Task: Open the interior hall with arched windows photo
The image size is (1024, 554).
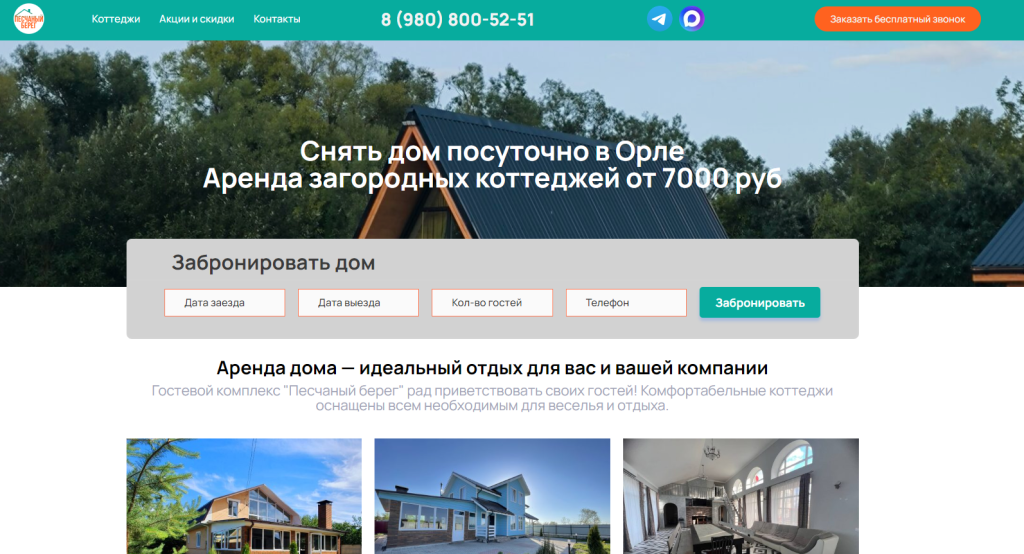Action: coord(740,496)
